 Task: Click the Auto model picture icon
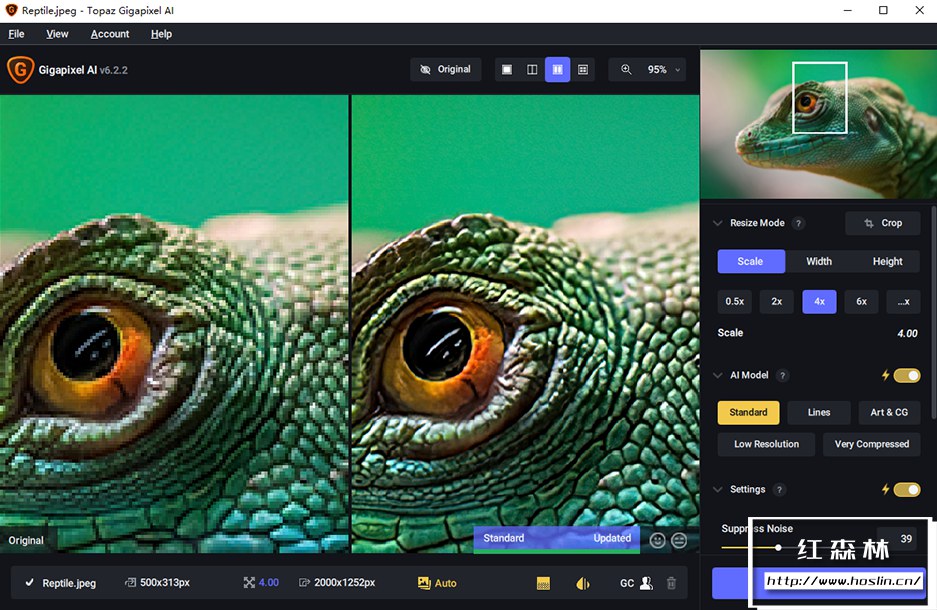pos(424,583)
